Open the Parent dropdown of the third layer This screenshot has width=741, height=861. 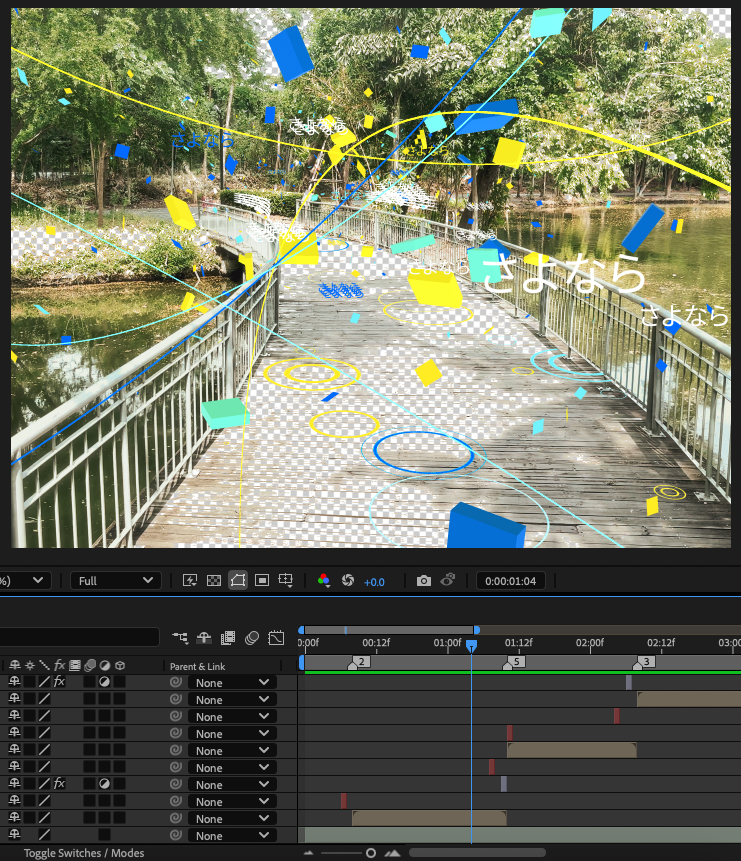[232, 717]
